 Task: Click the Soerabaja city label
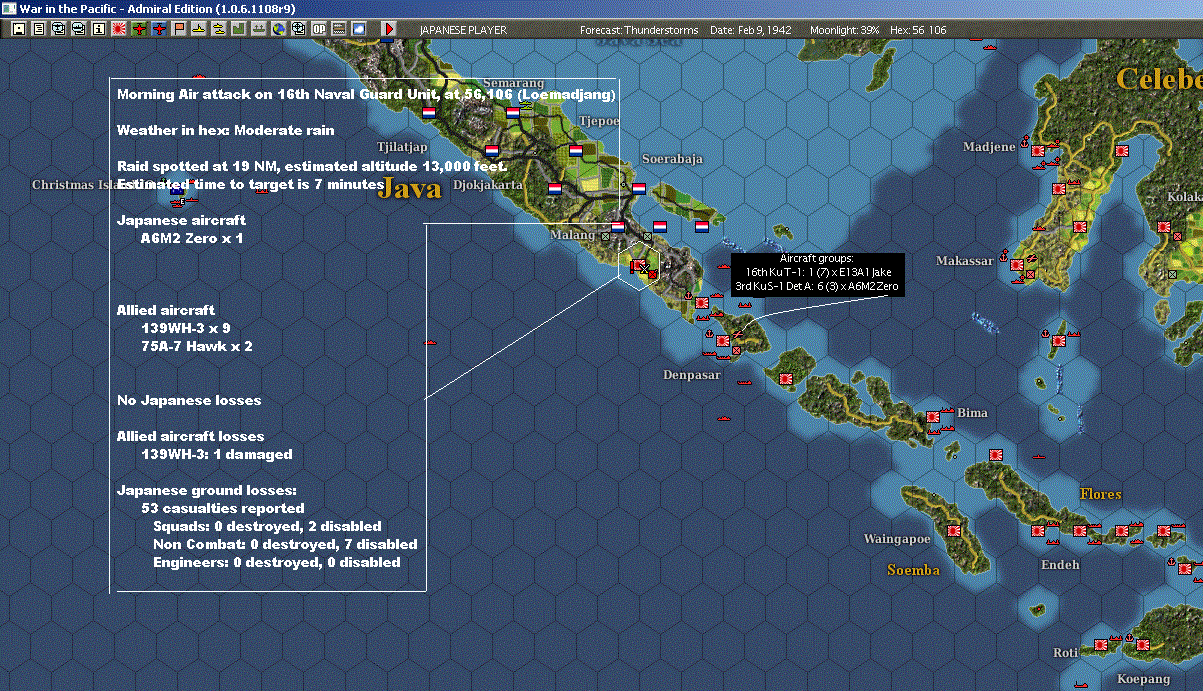(x=672, y=158)
